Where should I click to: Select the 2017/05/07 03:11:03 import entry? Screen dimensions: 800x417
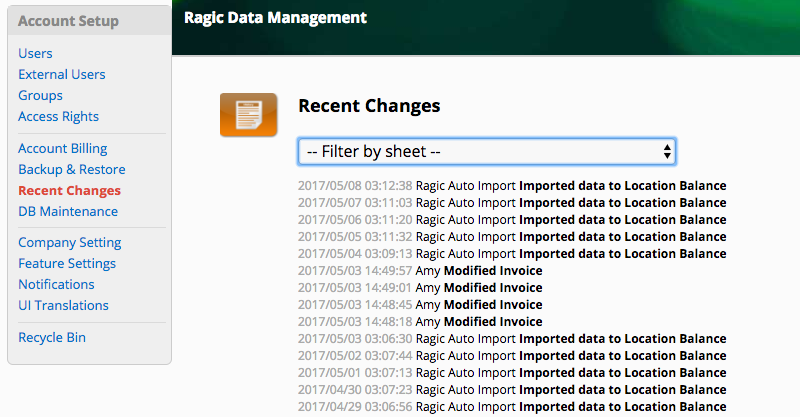click(512, 203)
